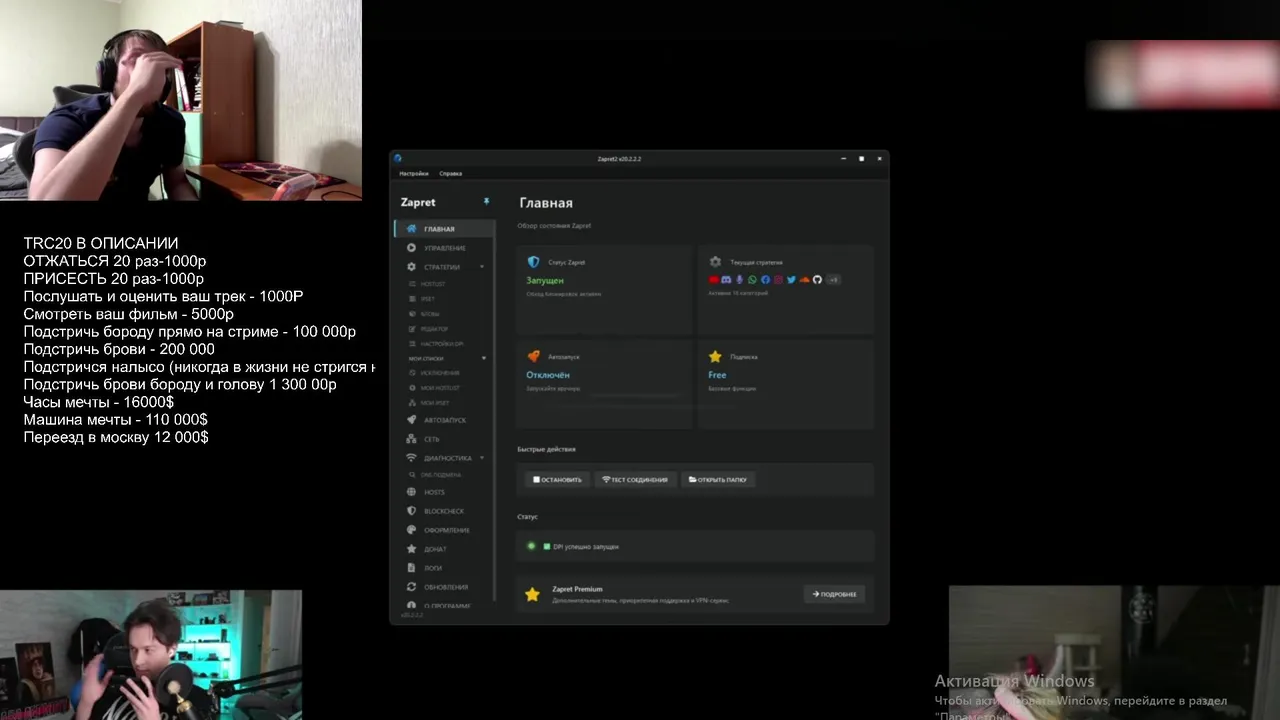The height and width of the screenshot is (720, 1280).
Task: Click the bottom-left webcam feed
Action: (x=151, y=655)
